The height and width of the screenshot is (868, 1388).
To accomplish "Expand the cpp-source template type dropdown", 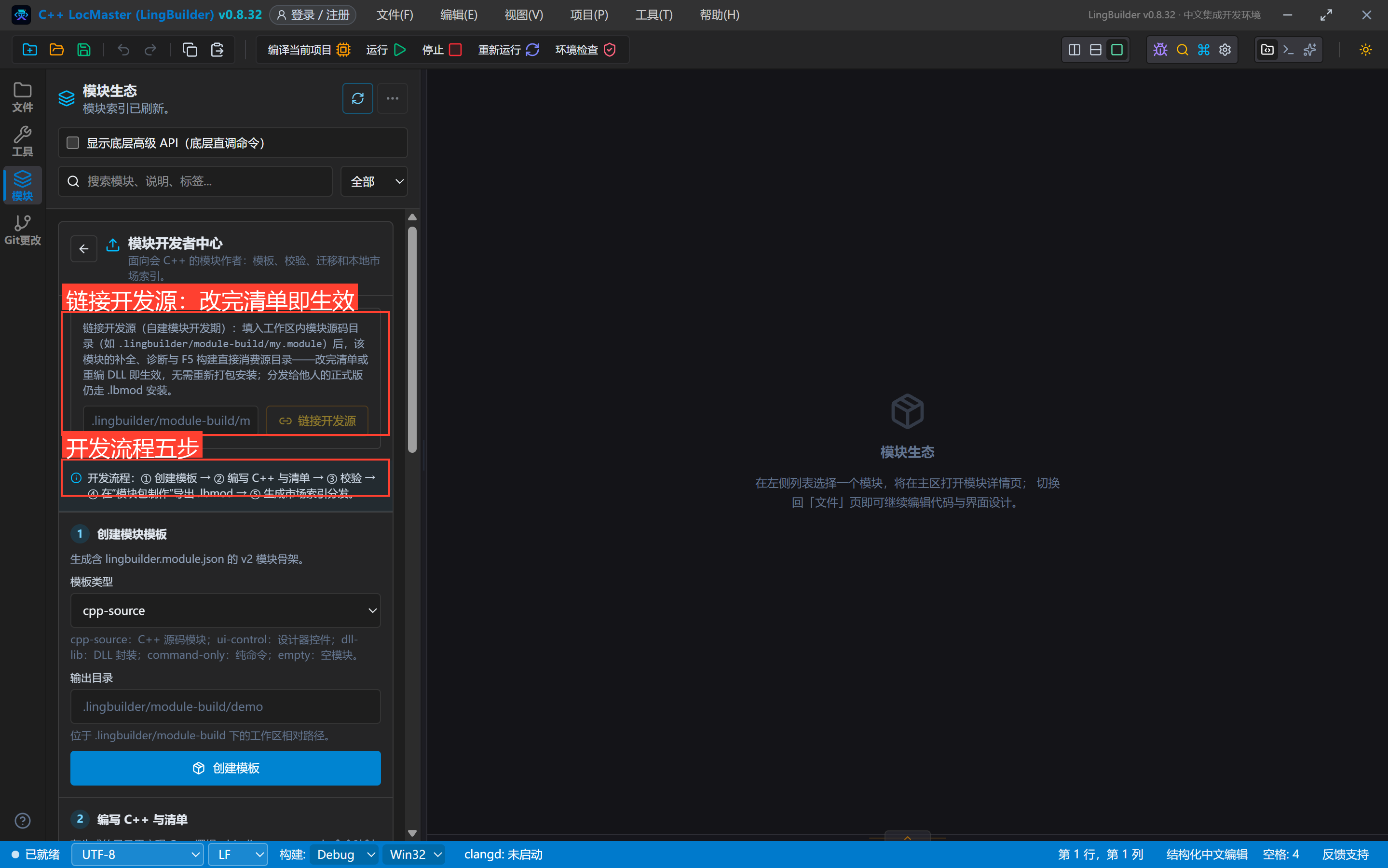I will tap(226, 611).
